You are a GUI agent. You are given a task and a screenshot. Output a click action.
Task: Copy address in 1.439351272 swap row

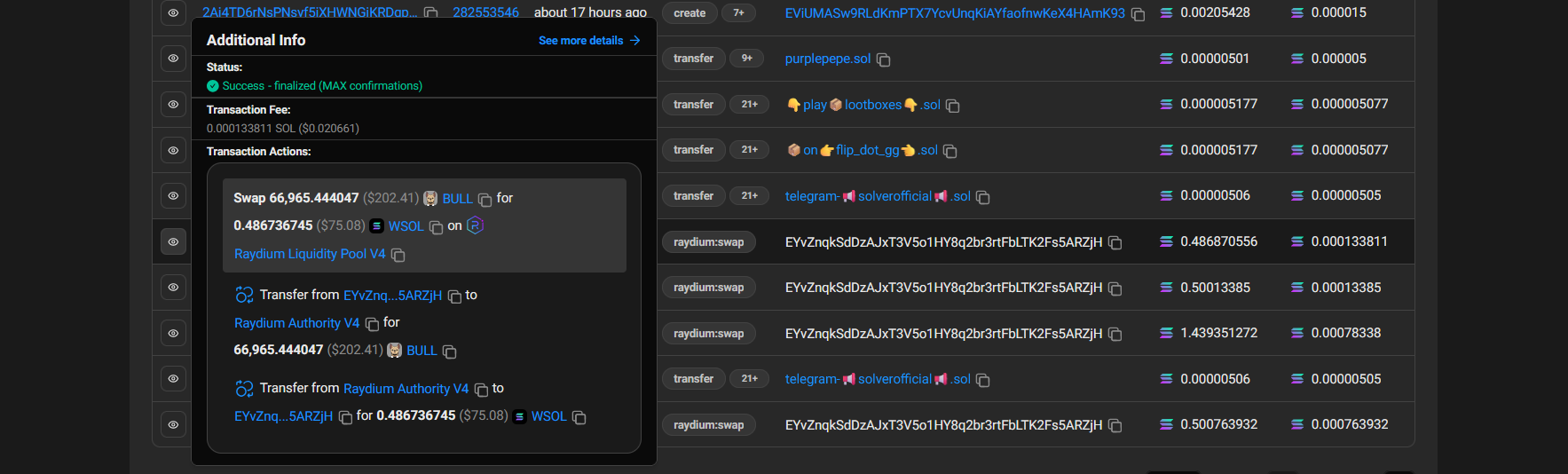(1115, 334)
